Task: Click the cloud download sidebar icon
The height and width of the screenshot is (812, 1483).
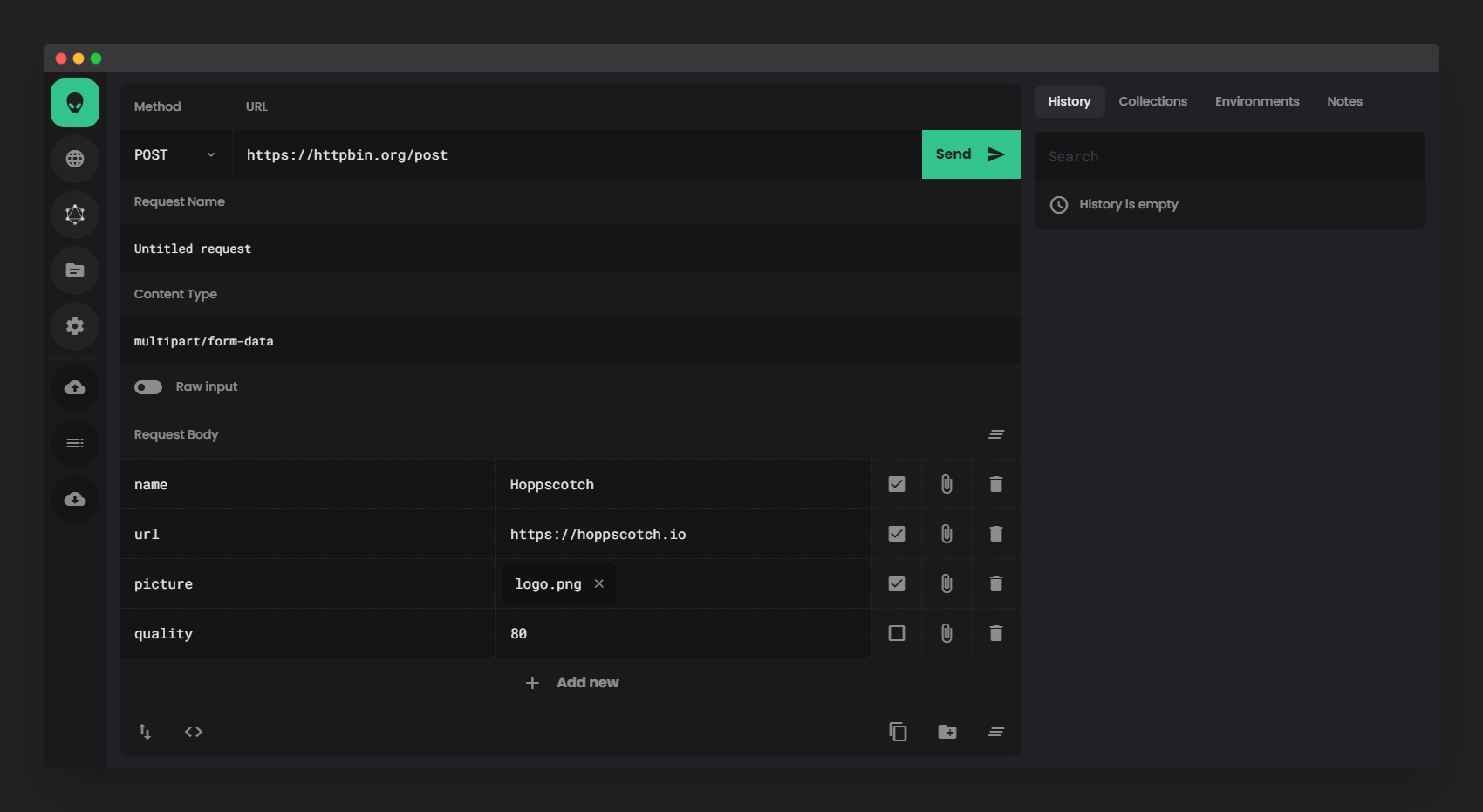Action: tap(75, 499)
